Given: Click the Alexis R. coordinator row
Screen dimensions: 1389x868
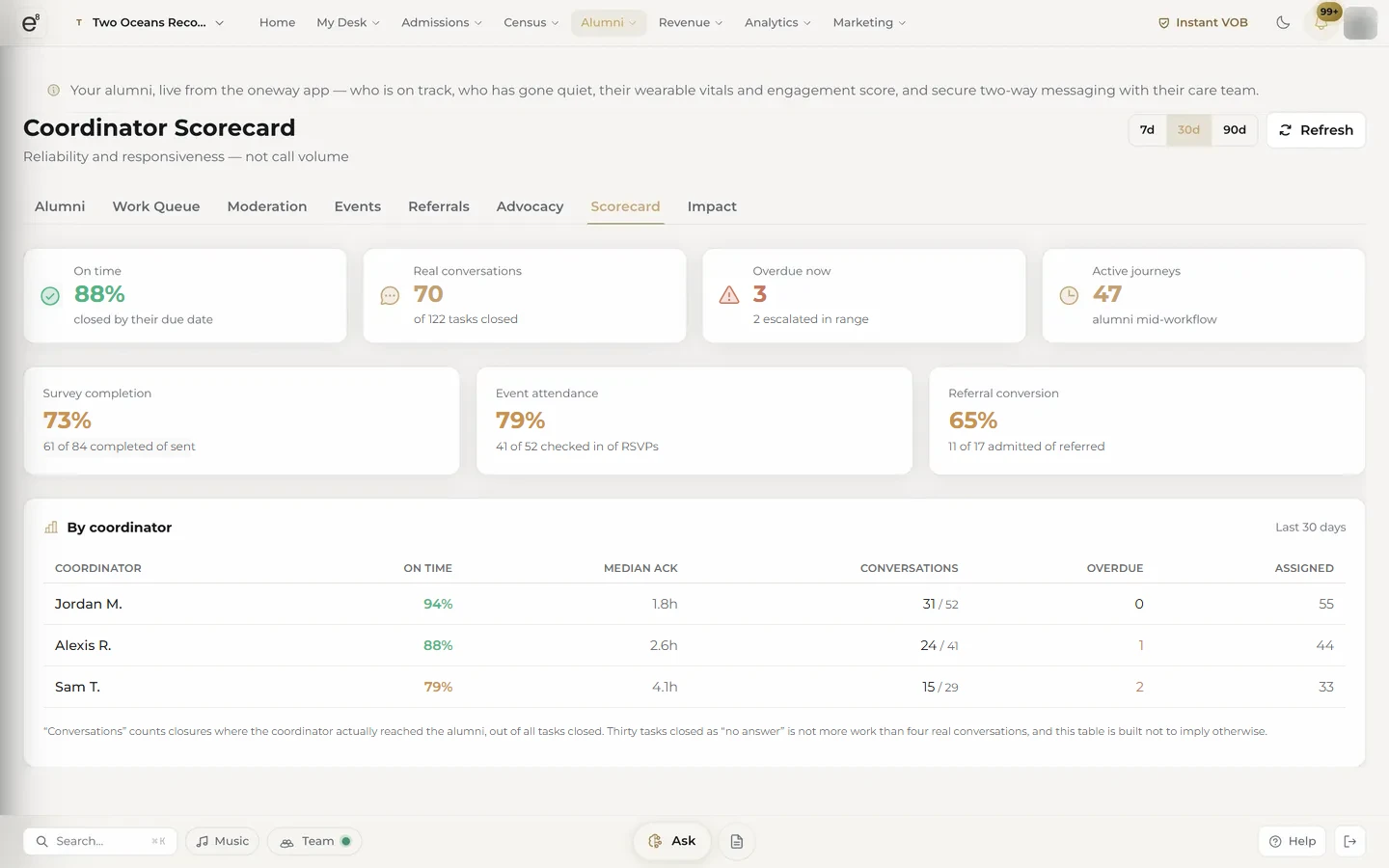Looking at the screenshot, I should [694, 645].
